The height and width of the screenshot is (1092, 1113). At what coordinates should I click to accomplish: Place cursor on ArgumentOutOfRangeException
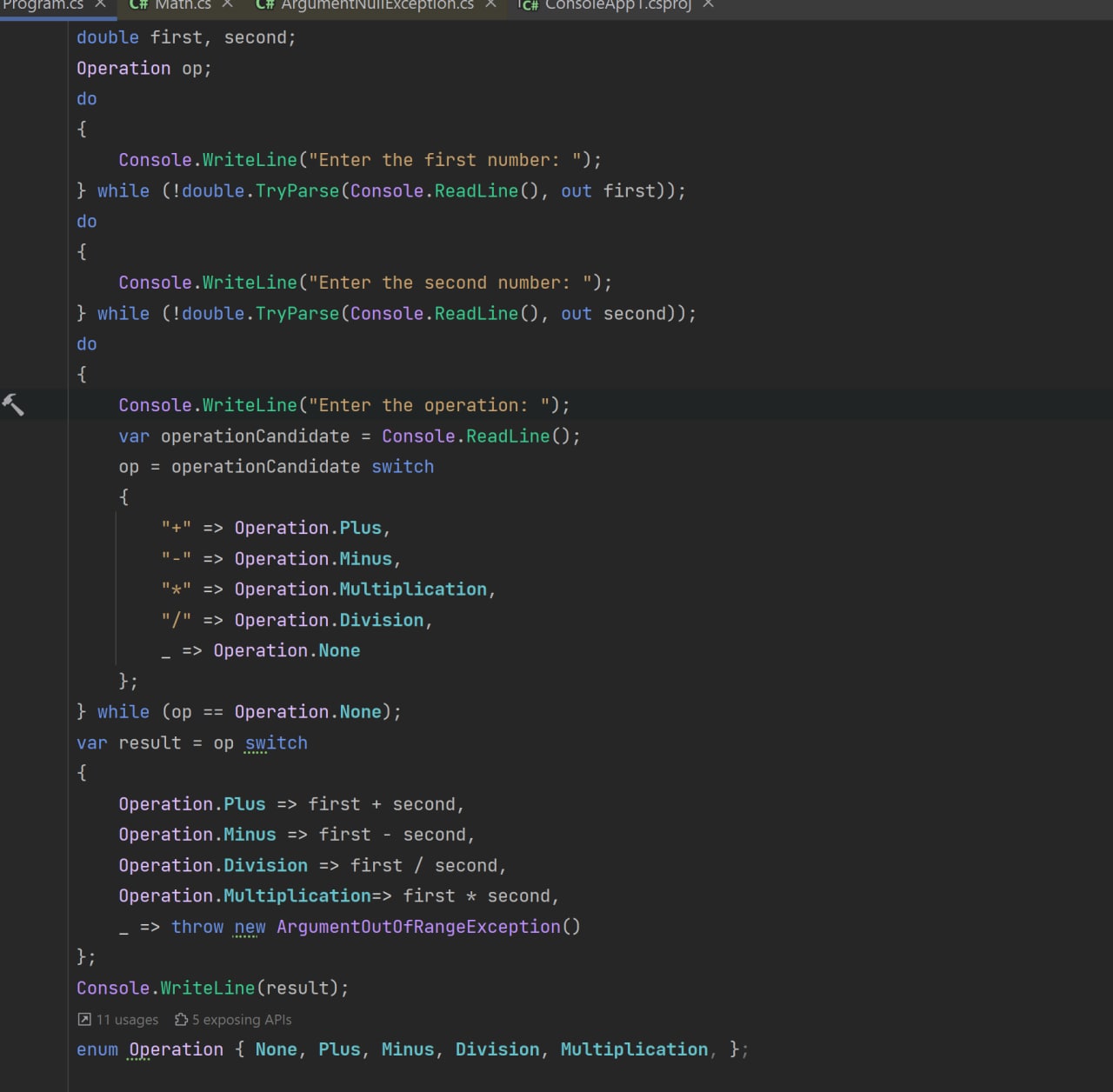point(418,927)
